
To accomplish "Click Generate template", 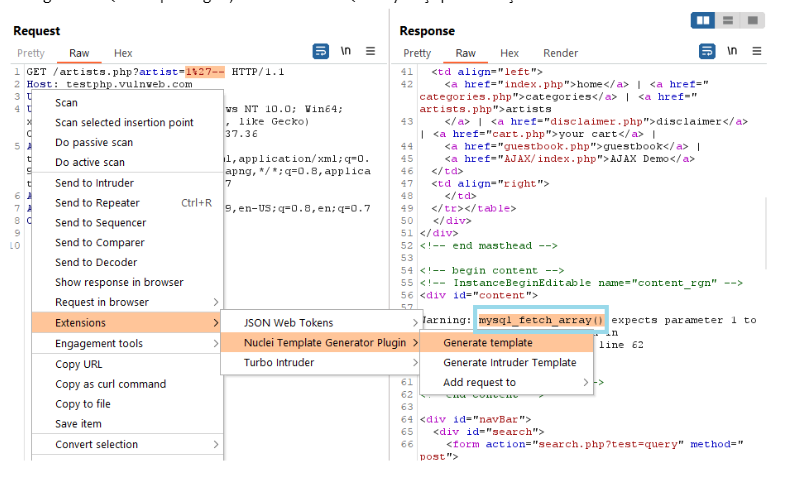I will (507, 343).
